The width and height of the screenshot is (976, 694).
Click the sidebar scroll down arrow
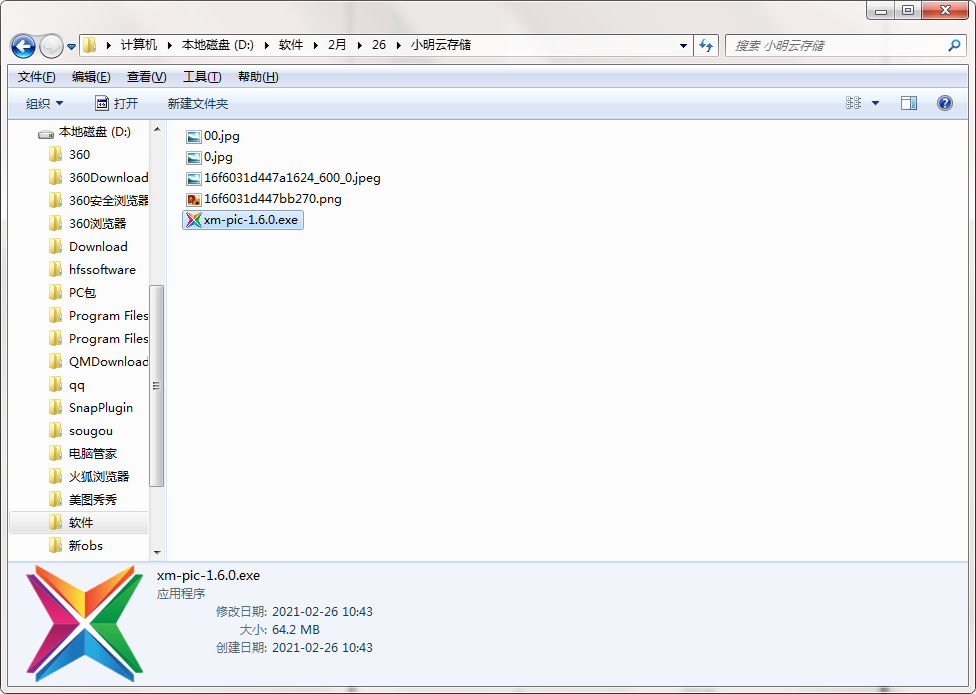157,553
